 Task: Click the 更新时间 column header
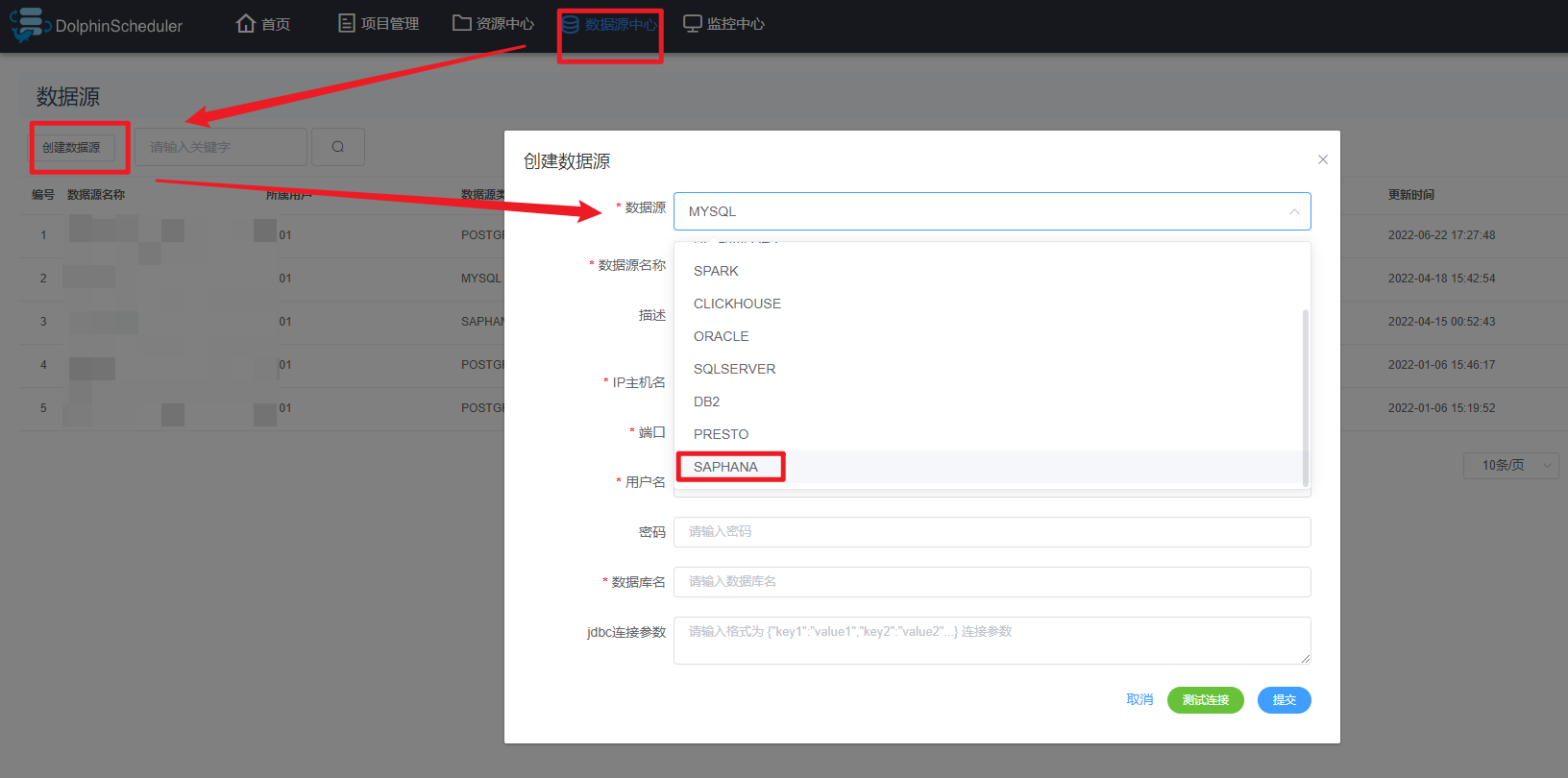click(1410, 195)
